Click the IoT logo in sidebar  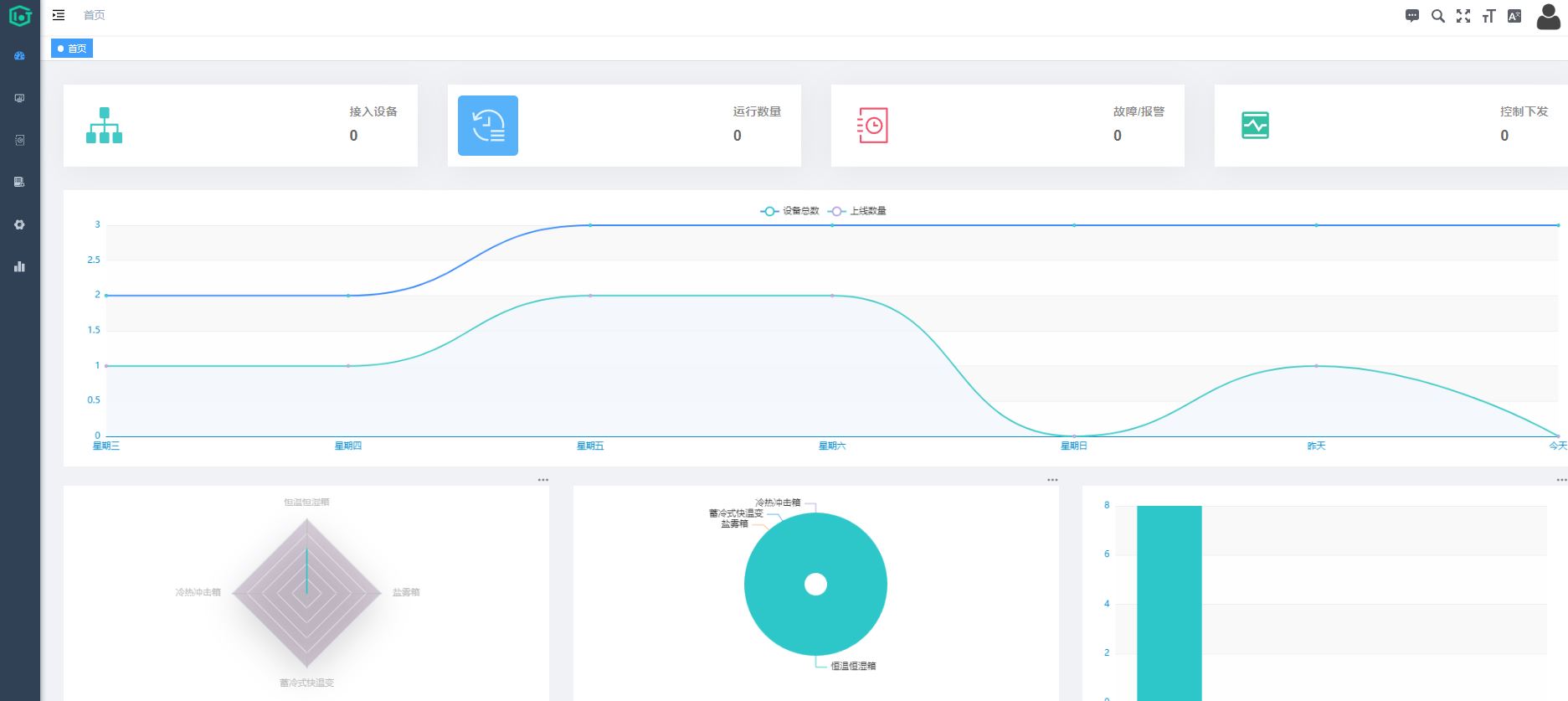[20, 15]
